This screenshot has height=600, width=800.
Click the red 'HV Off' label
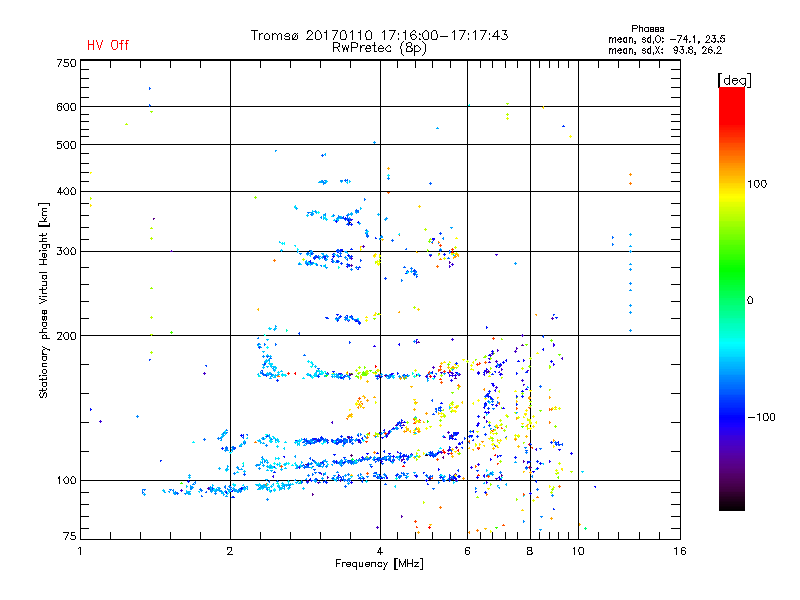point(108,45)
